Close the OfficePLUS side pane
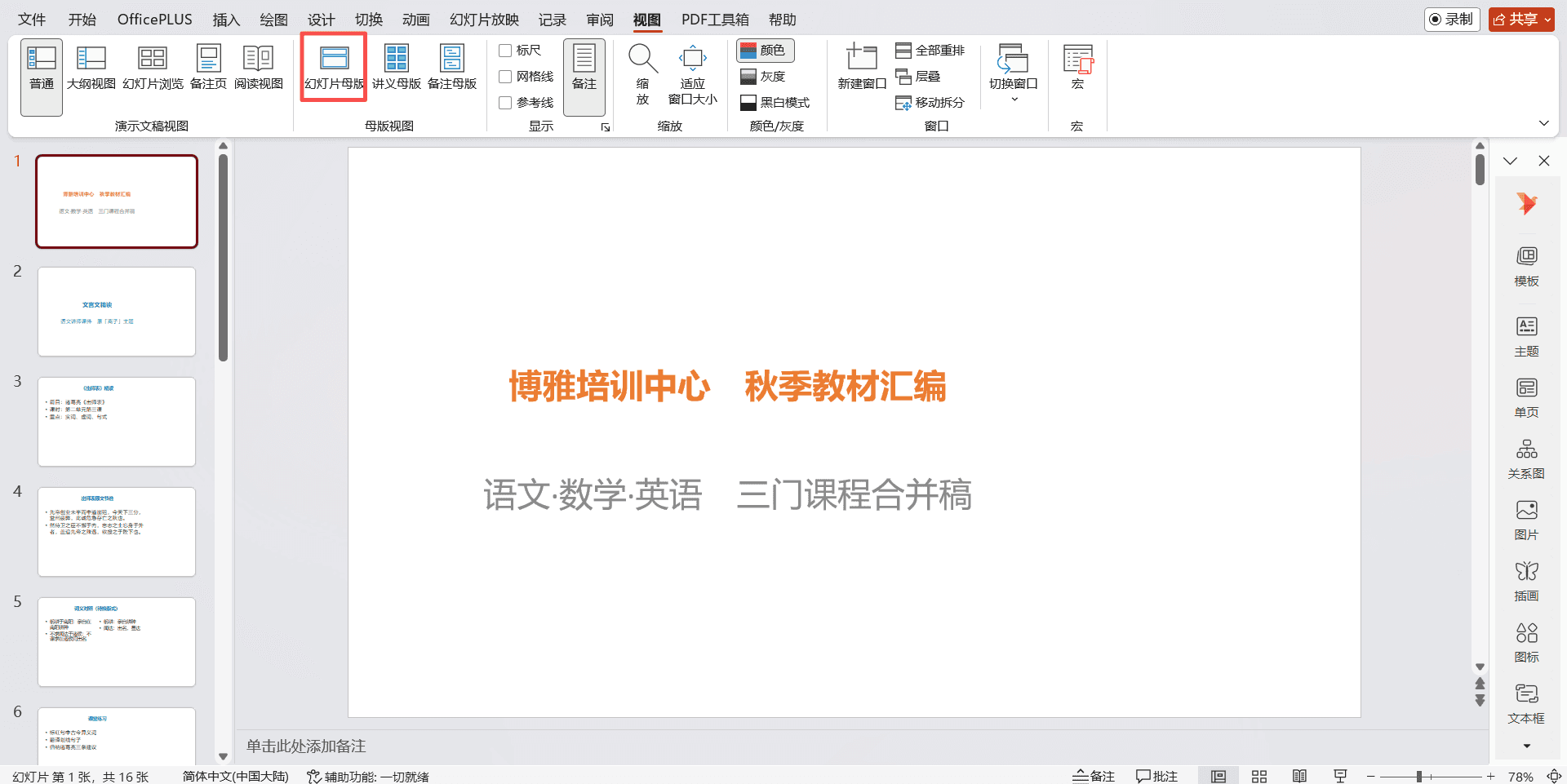The image size is (1567, 784). pyautogui.click(x=1543, y=161)
